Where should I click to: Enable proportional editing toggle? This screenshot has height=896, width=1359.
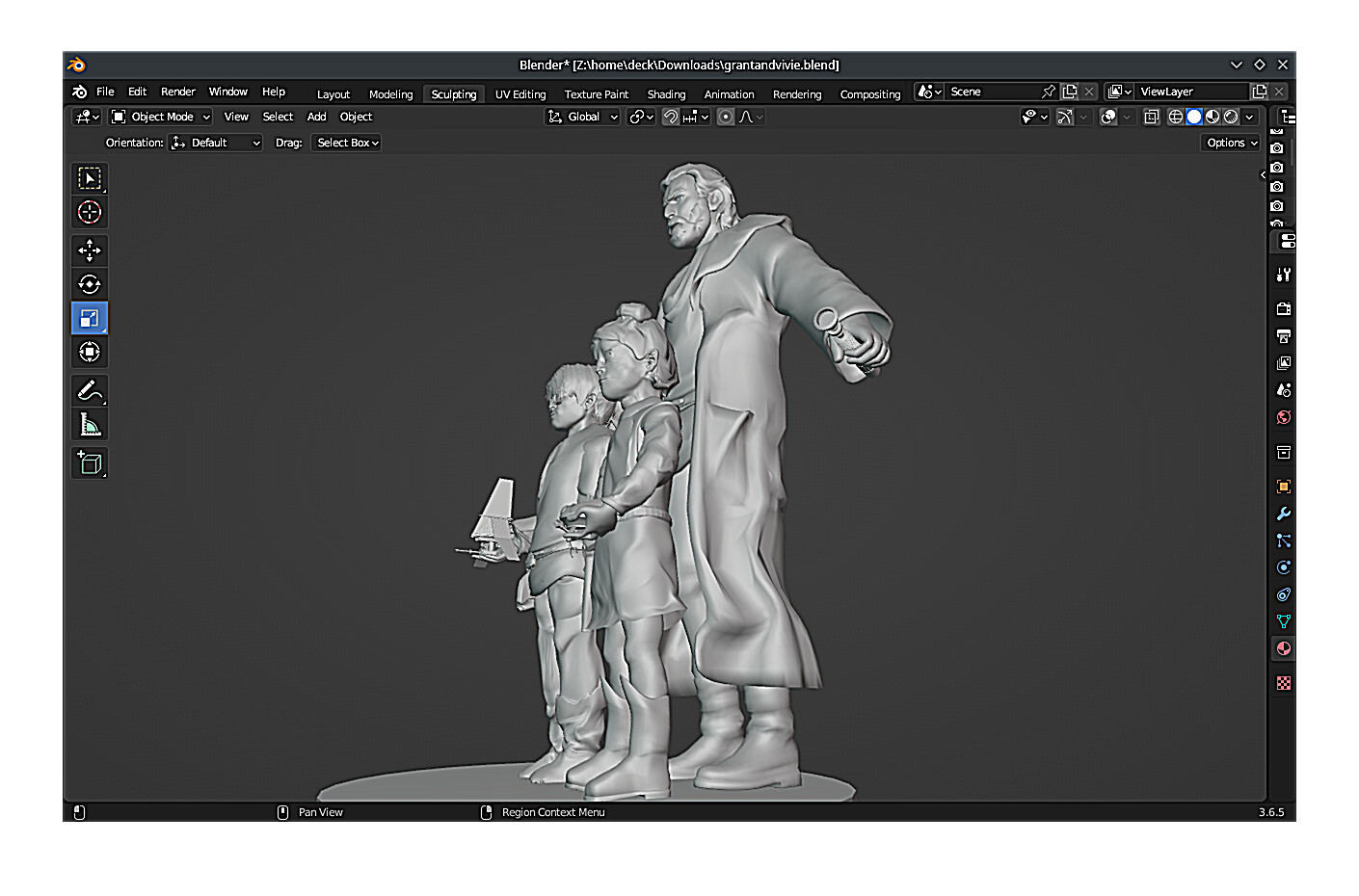click(x=726, y=117)
